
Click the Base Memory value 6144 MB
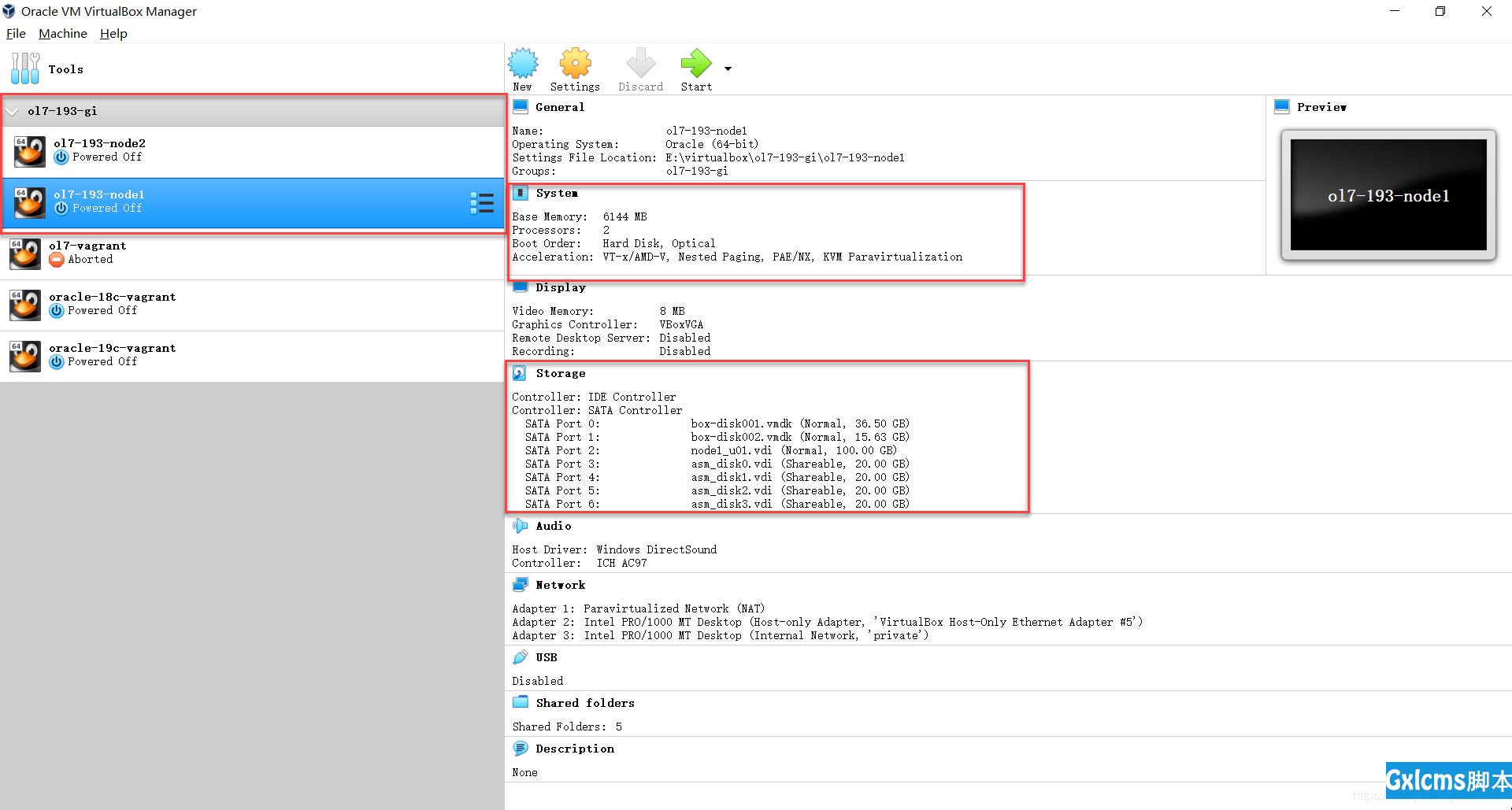tap(624, 216)
